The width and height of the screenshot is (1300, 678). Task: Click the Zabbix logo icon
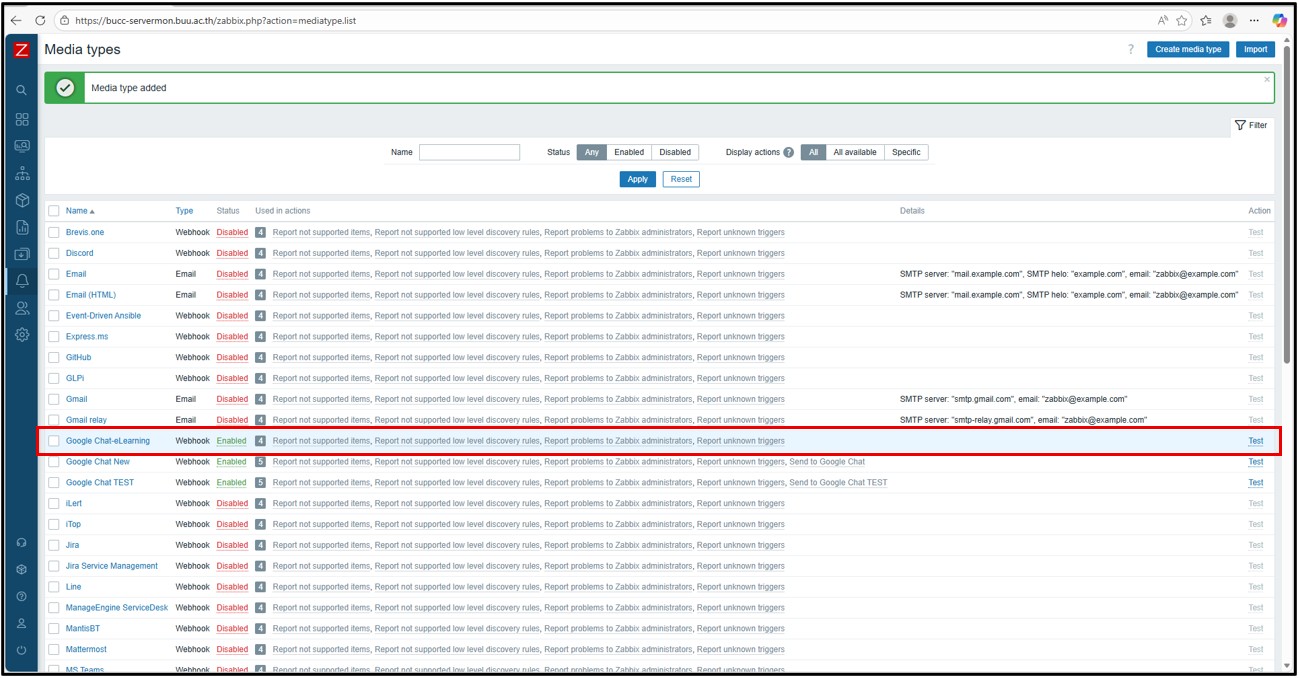[x=22, y=50]
